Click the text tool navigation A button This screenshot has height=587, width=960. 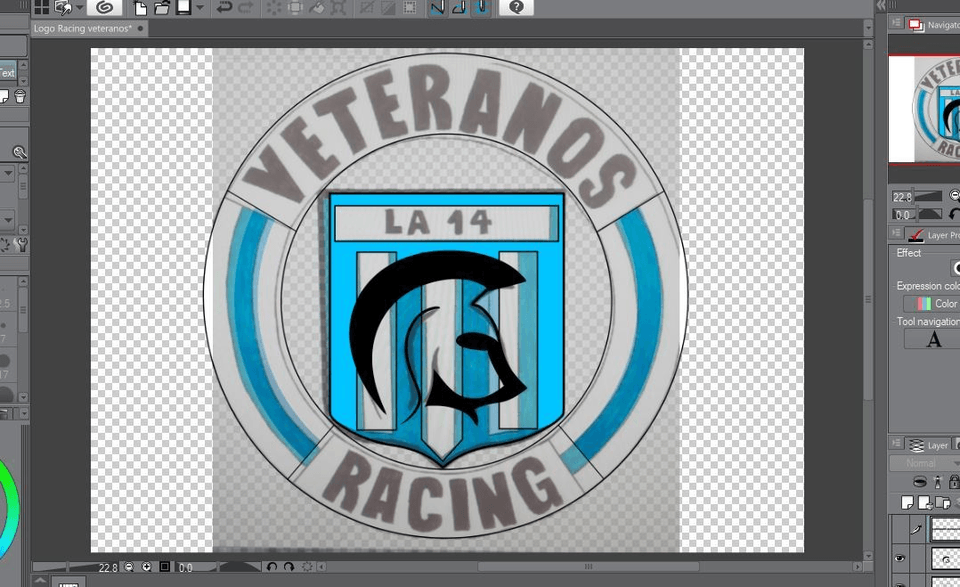(933, 340)
